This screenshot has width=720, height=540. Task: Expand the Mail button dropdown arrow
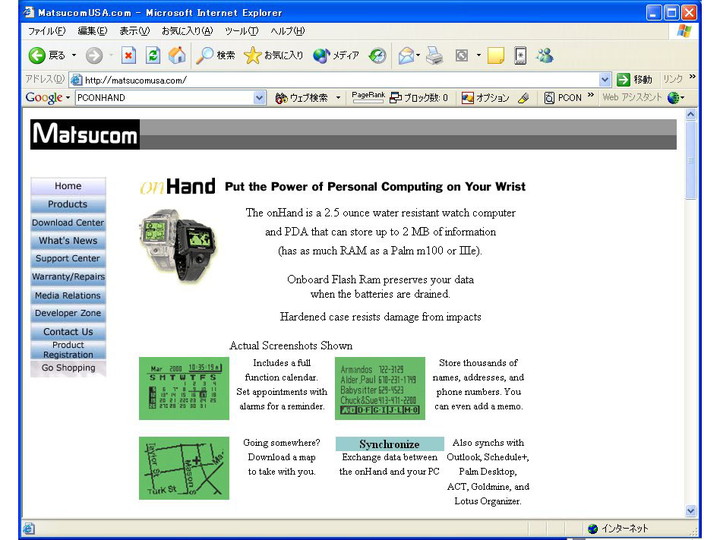[418, 56]
